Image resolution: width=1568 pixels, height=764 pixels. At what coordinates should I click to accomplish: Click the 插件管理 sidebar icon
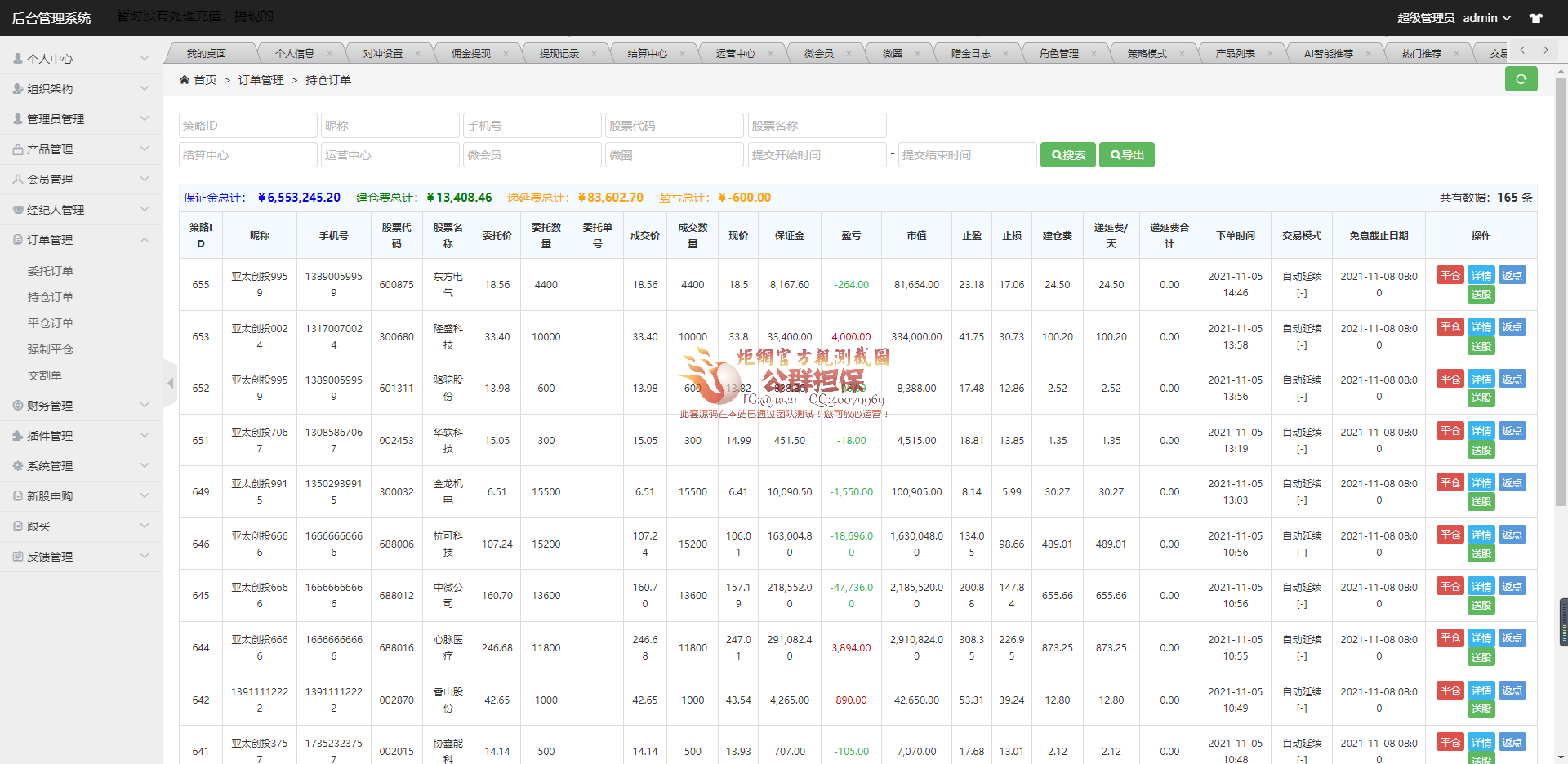pos(18,435)
